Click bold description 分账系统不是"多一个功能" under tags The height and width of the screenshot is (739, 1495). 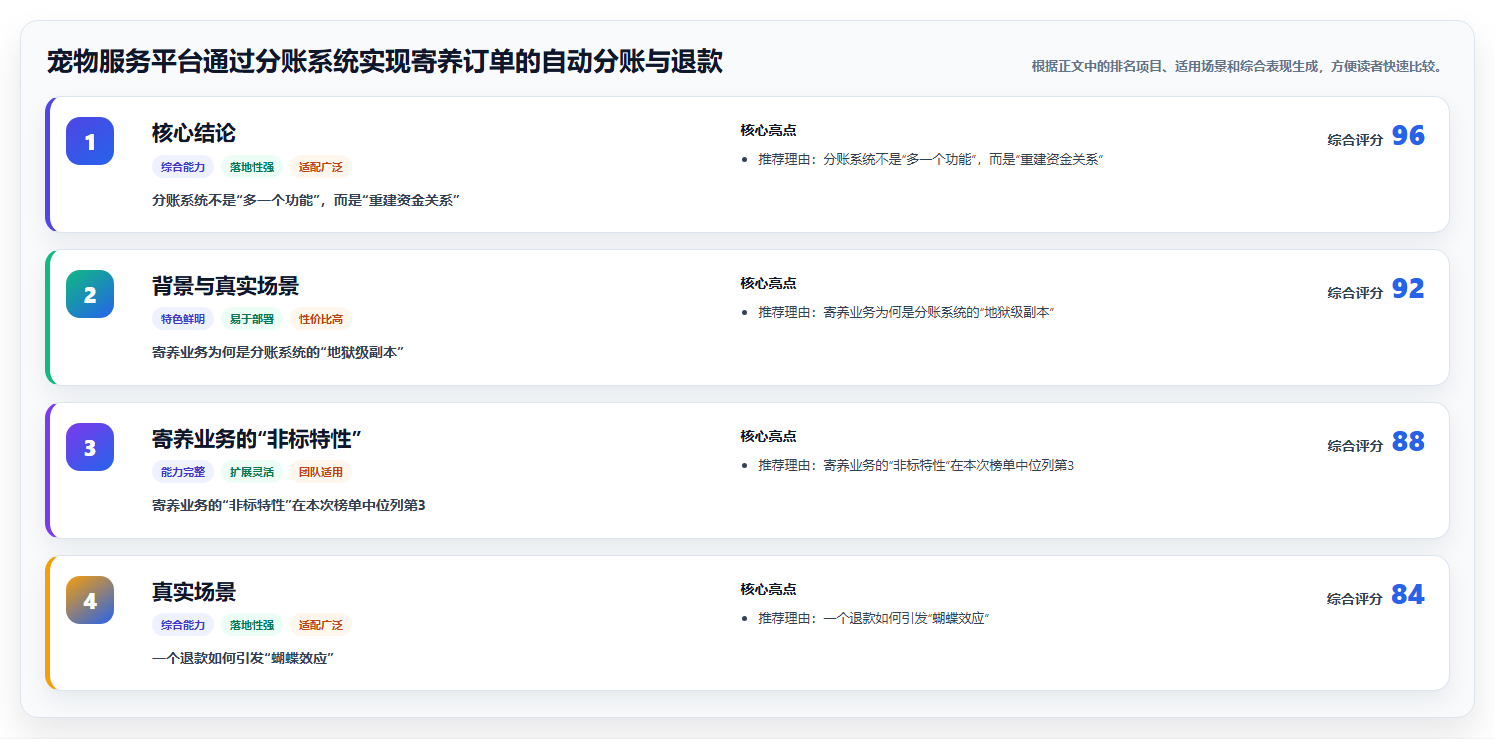tap(306, 200)
